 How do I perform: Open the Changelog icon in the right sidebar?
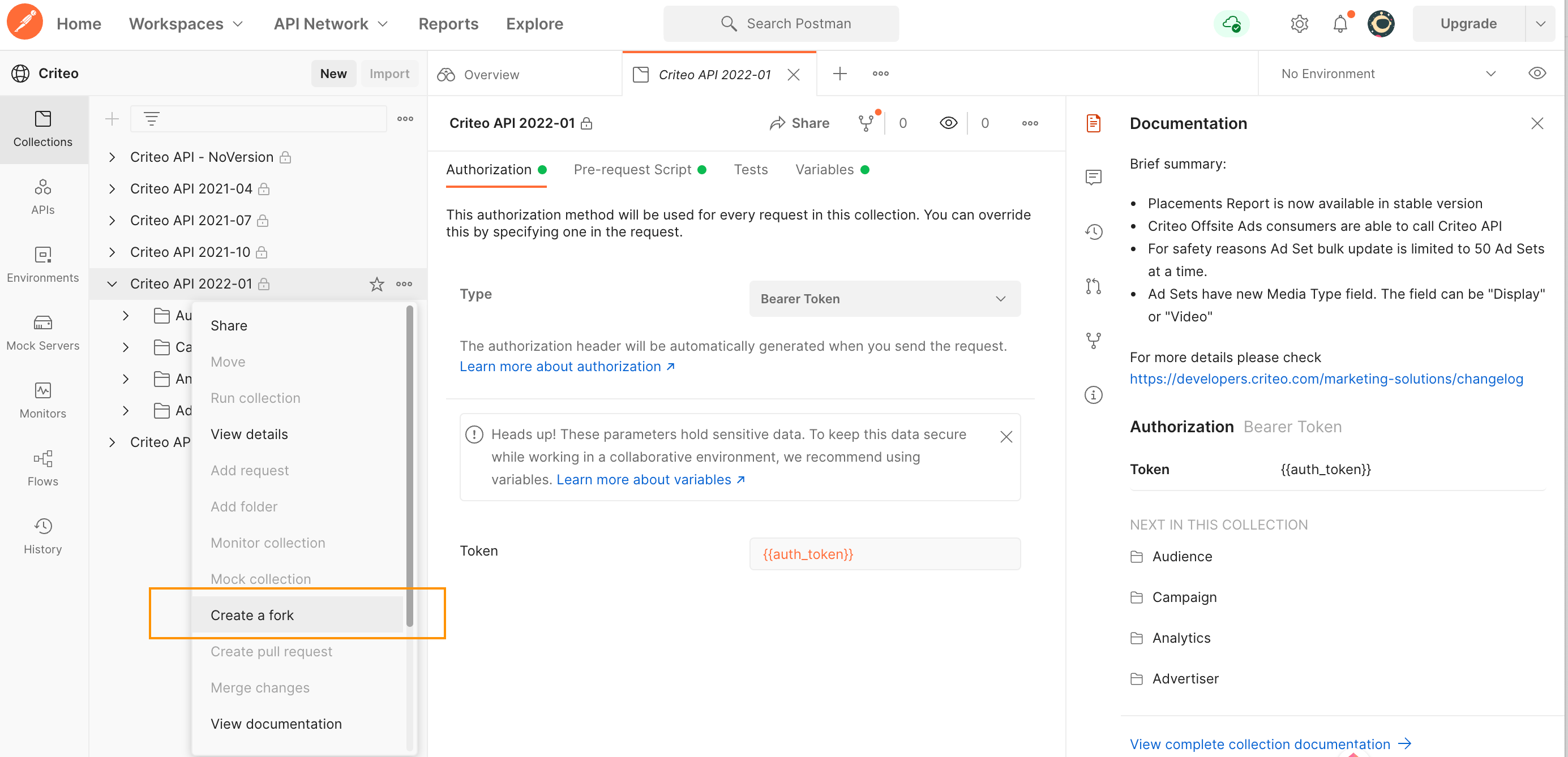point(1093,231)
